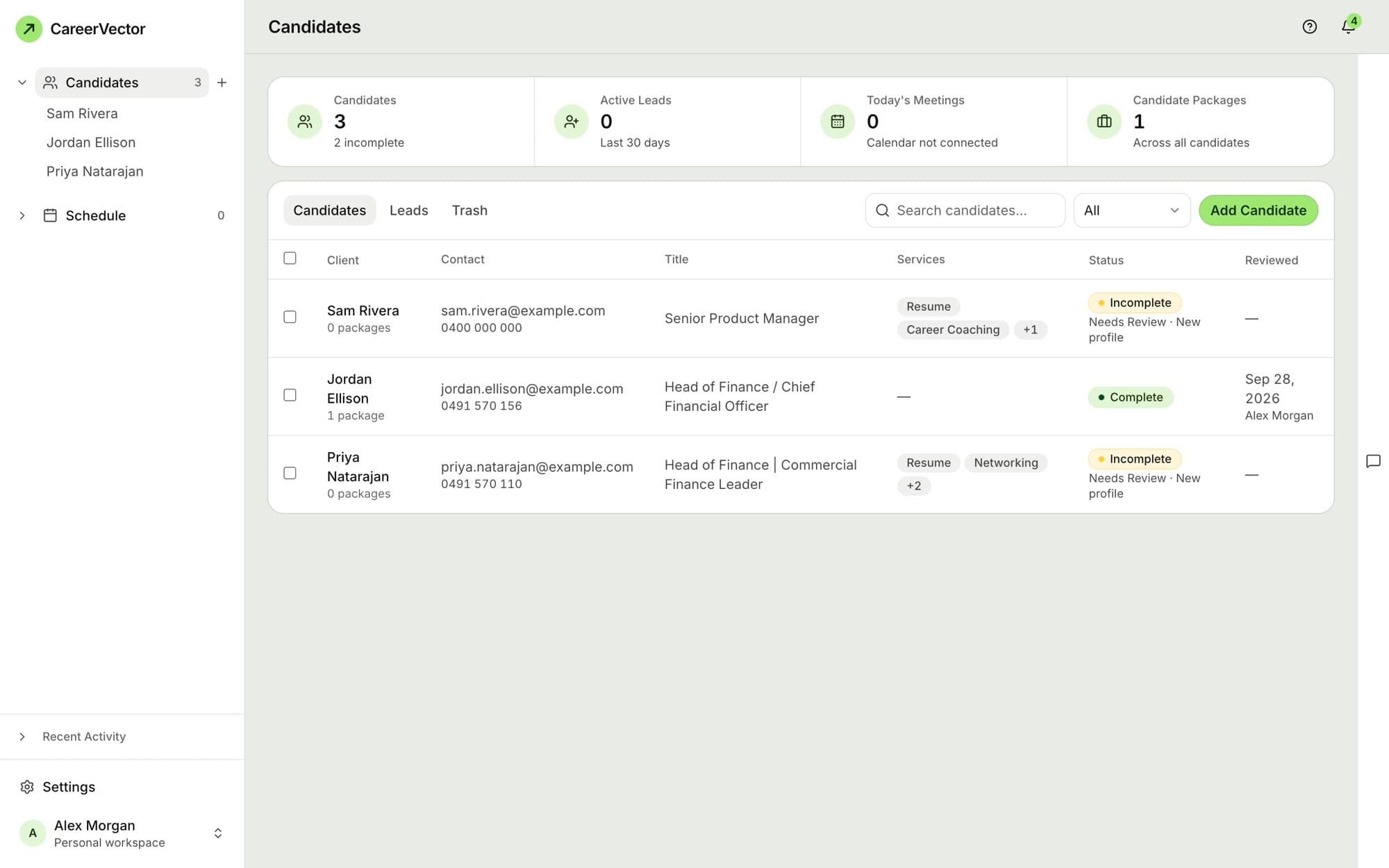Click the Search candidates input field
Screen dimensions: 1389x868
tap(965, 210)
